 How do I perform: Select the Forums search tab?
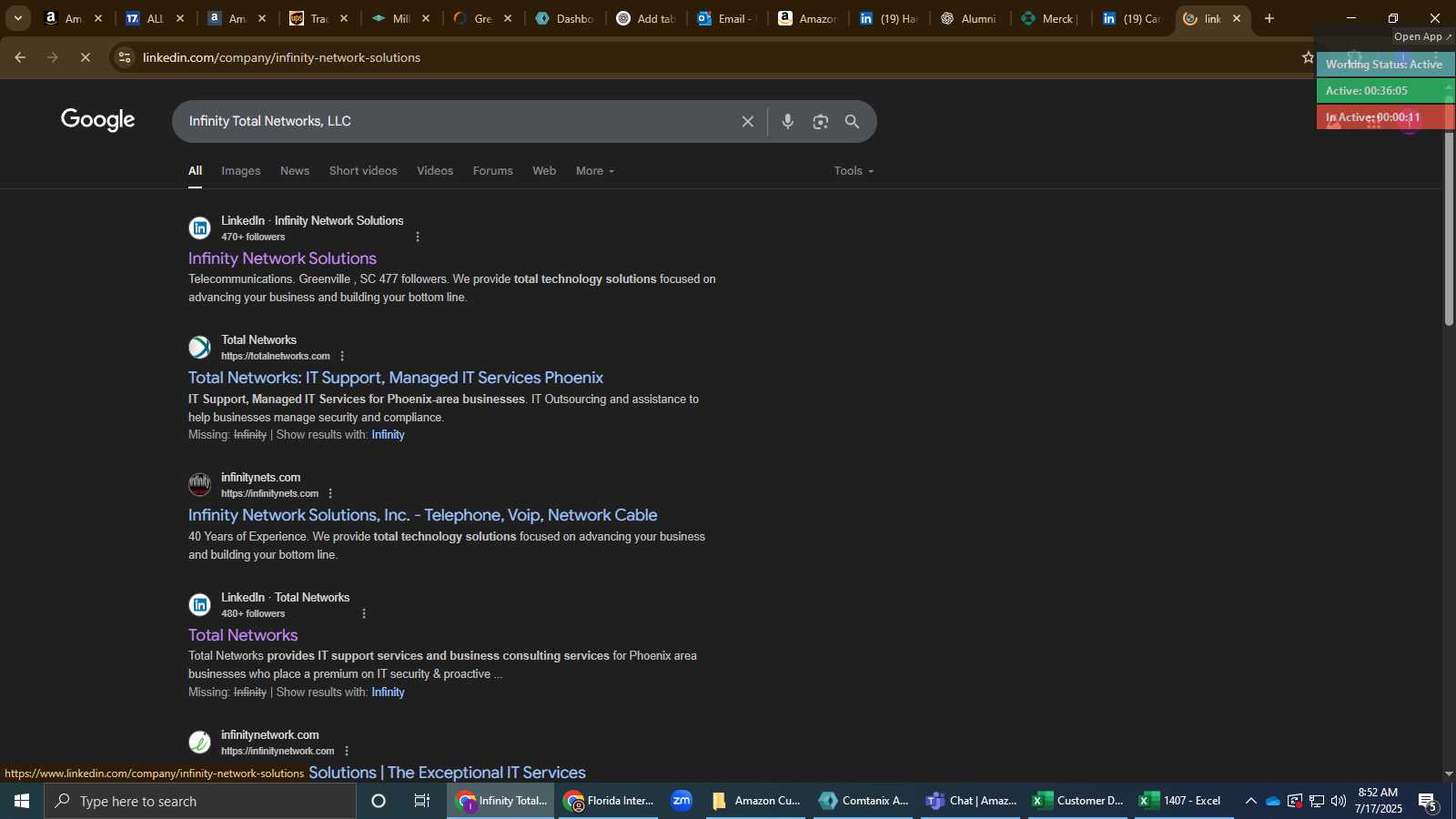pyautogui.click(x=493, y=171)
